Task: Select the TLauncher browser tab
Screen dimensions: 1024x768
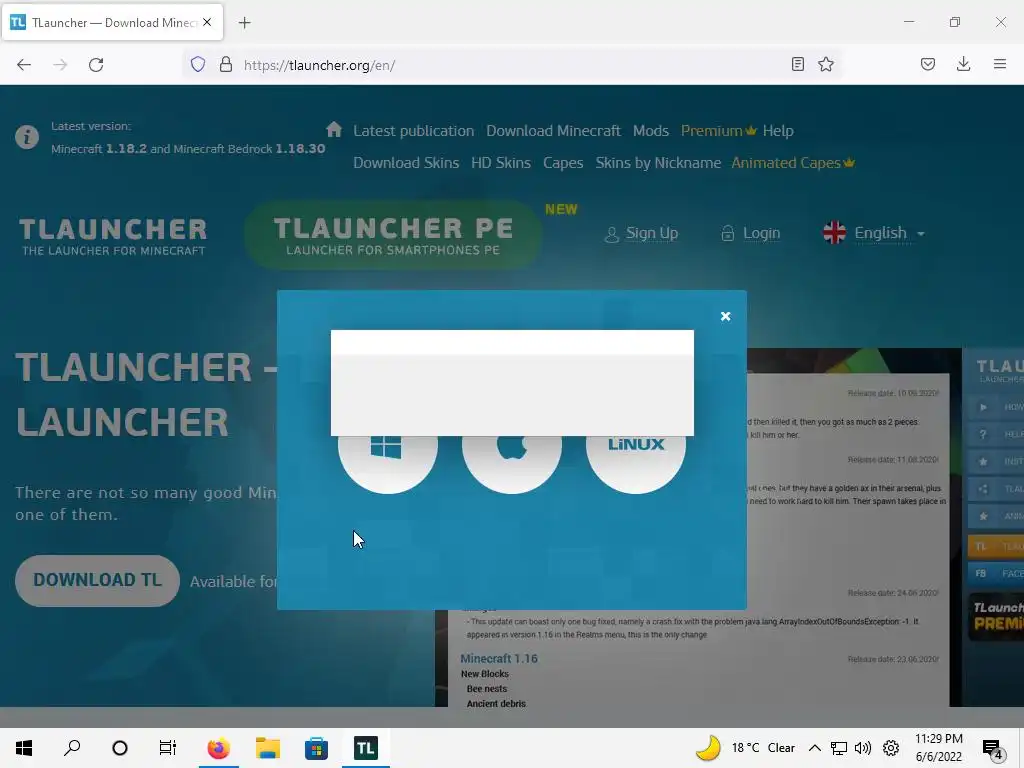Action: click(x=112, y=22)
